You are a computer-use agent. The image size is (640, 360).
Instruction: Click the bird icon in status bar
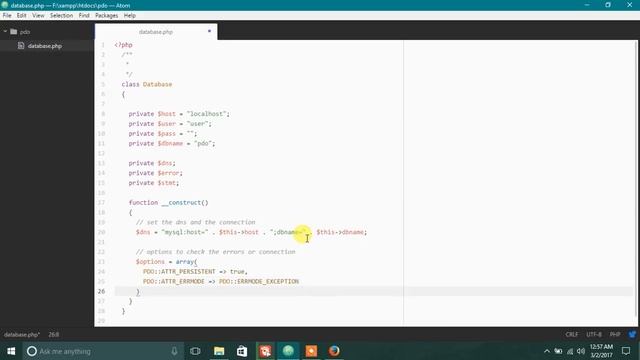point(632,334)
